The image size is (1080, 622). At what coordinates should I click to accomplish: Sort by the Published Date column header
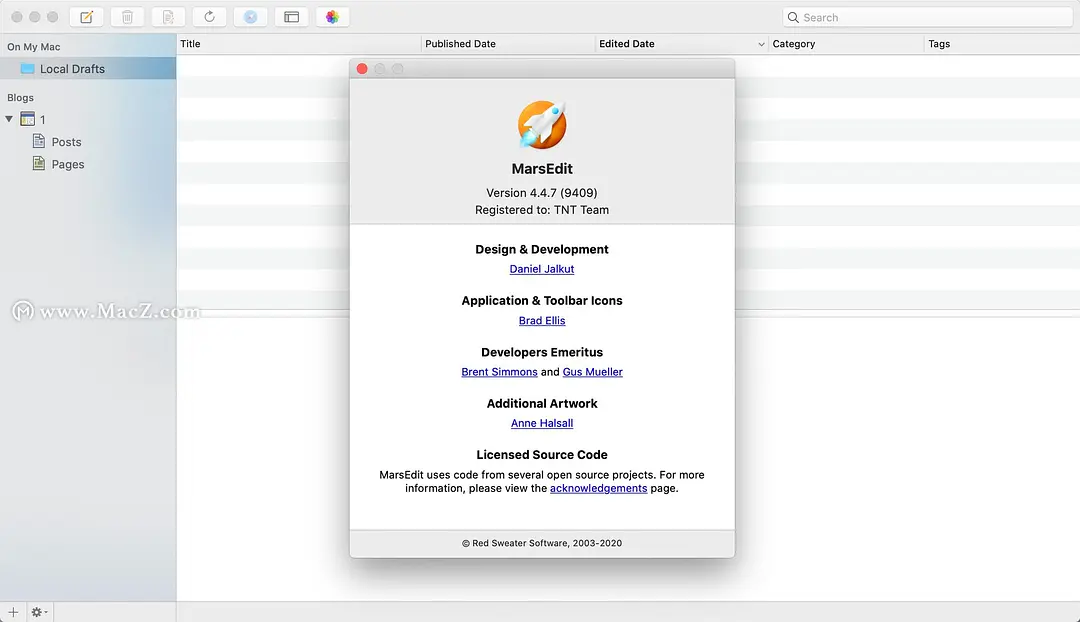(x=508, y=44)
